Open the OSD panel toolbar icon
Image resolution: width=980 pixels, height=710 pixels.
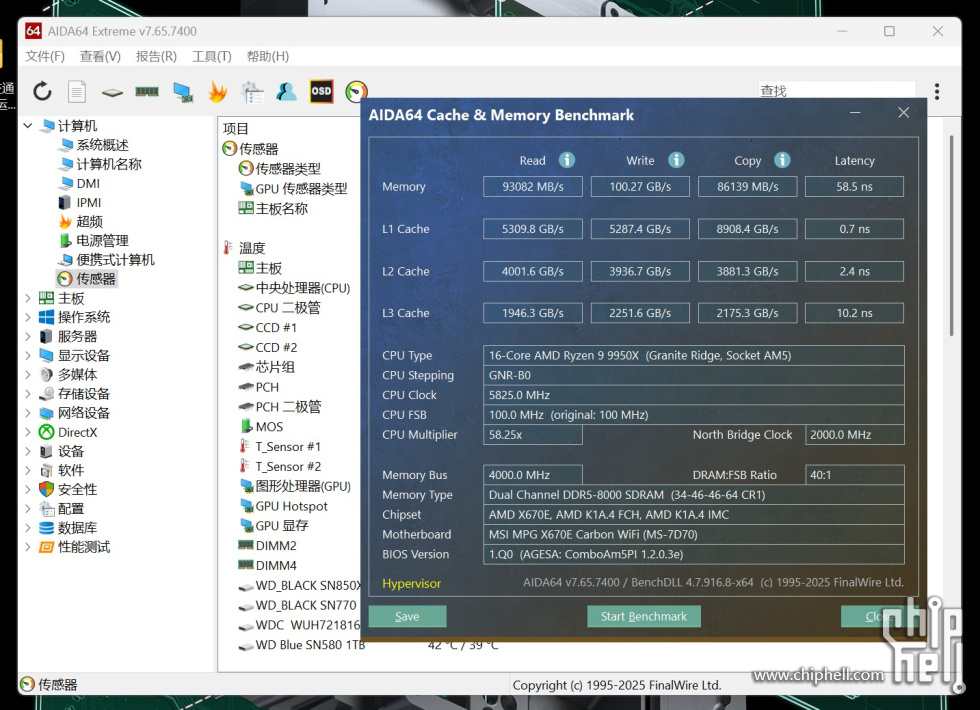(321, 91)
